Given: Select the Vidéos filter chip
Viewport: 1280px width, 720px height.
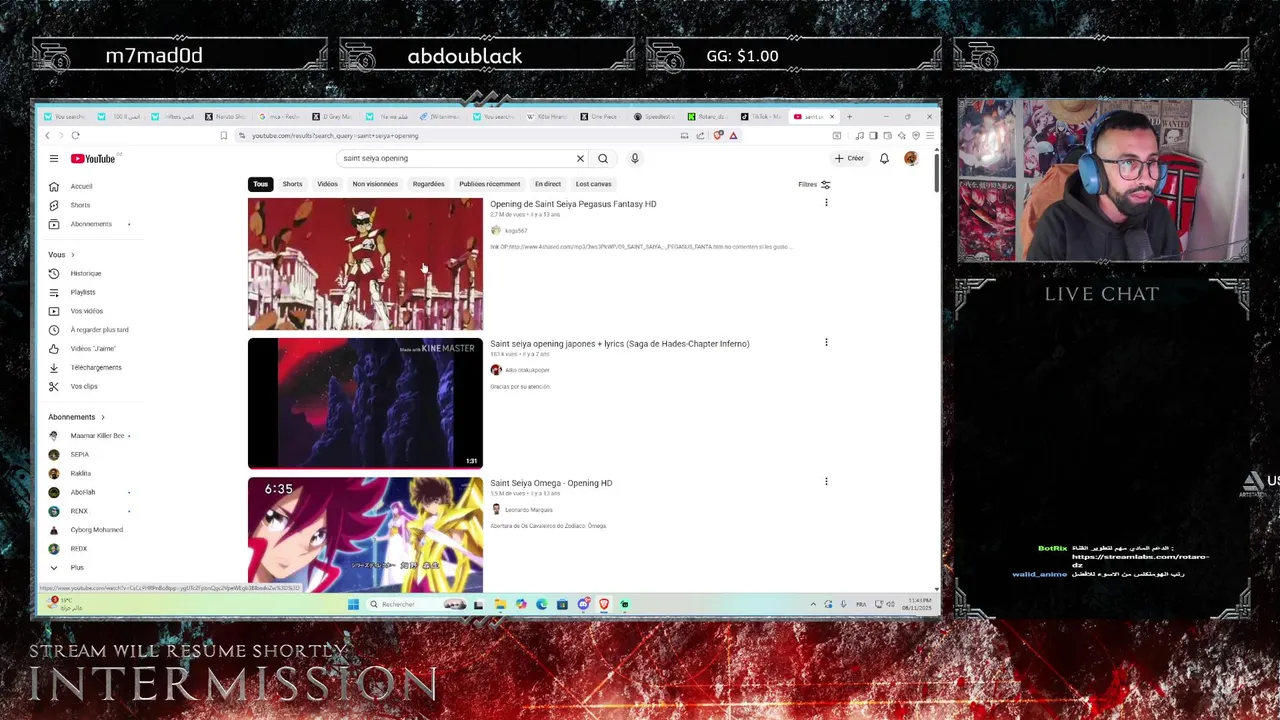Looking at the screenshot, I should point(327,184).
